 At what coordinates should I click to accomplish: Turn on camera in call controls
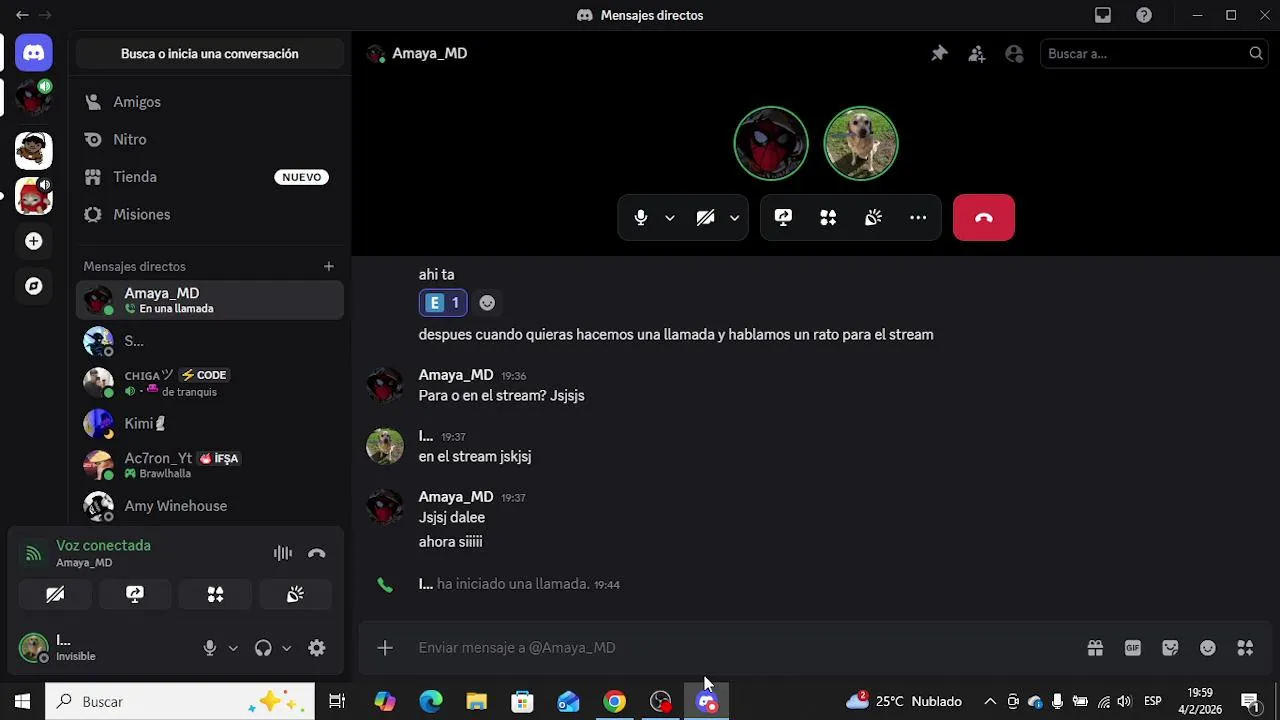(705, 218)
